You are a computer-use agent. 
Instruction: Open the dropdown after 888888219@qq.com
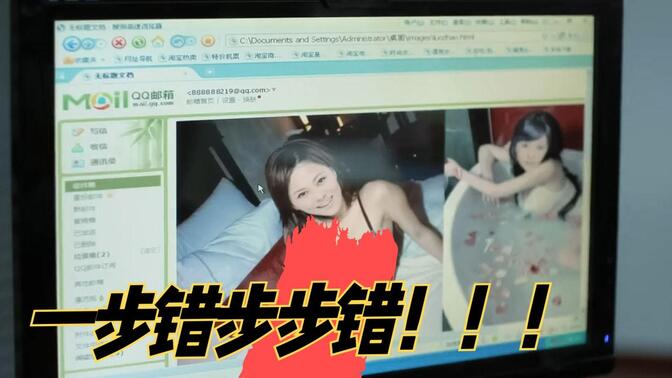coord(274,90)
